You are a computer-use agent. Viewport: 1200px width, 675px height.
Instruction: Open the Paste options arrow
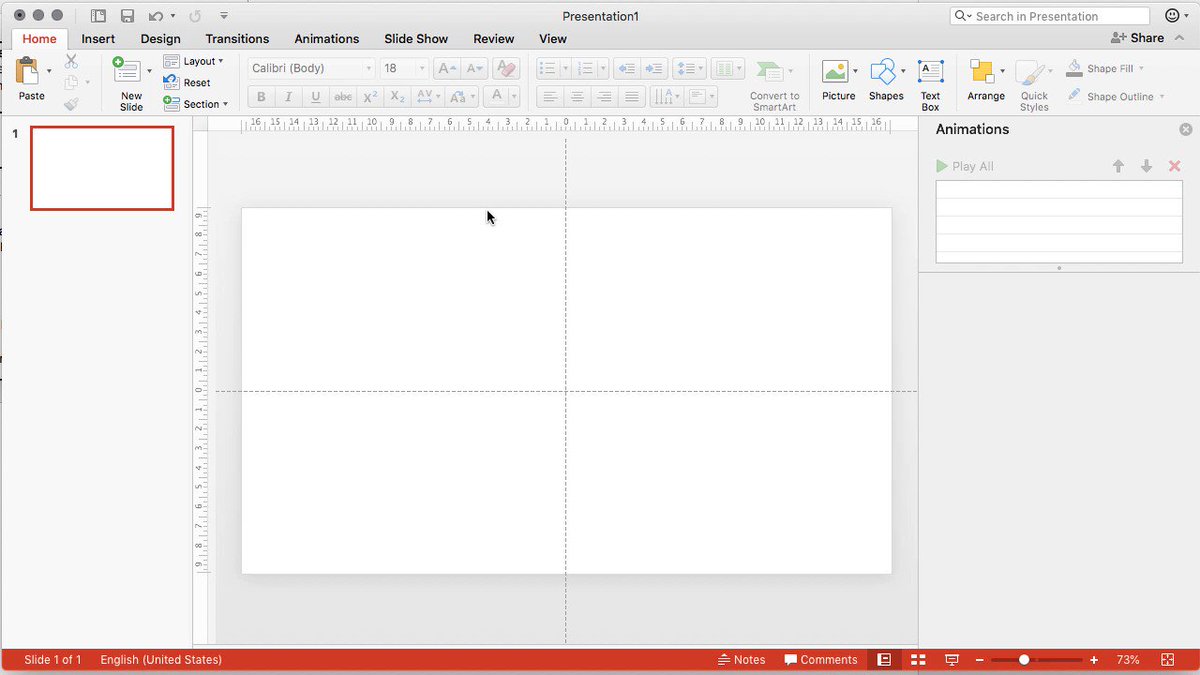[49, 71]
